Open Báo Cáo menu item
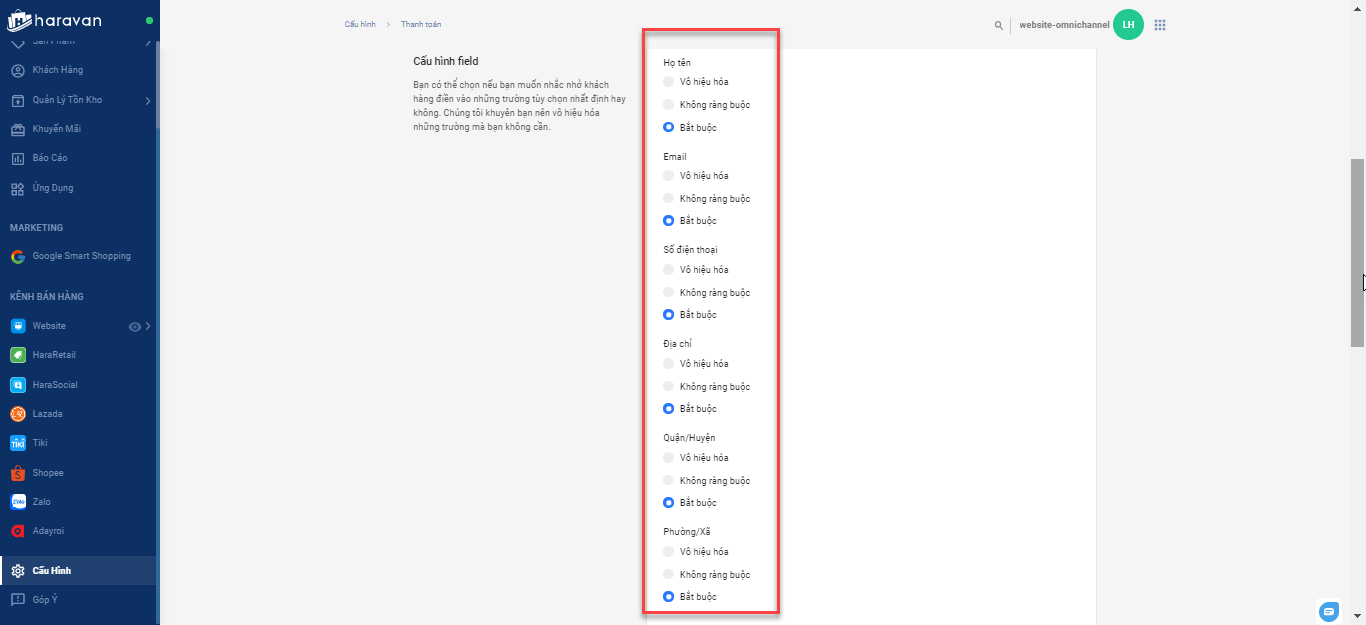This screenshot has width=1366, height=625. [x=50, y=158]
